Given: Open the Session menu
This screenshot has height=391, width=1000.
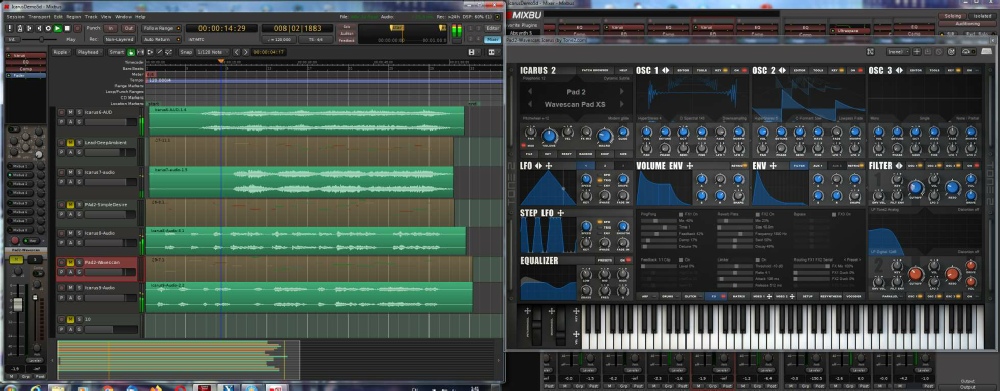Looking at the screenshot, I should (x=15, y=17).
